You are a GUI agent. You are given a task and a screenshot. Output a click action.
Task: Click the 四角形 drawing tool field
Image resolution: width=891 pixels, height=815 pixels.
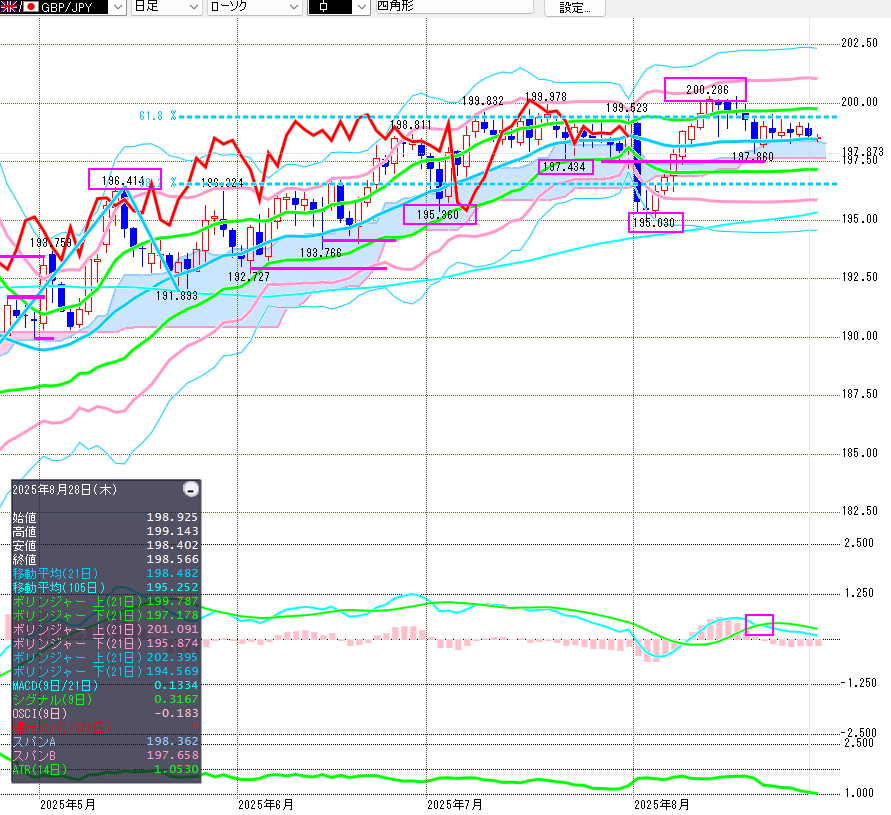point(455,7)
